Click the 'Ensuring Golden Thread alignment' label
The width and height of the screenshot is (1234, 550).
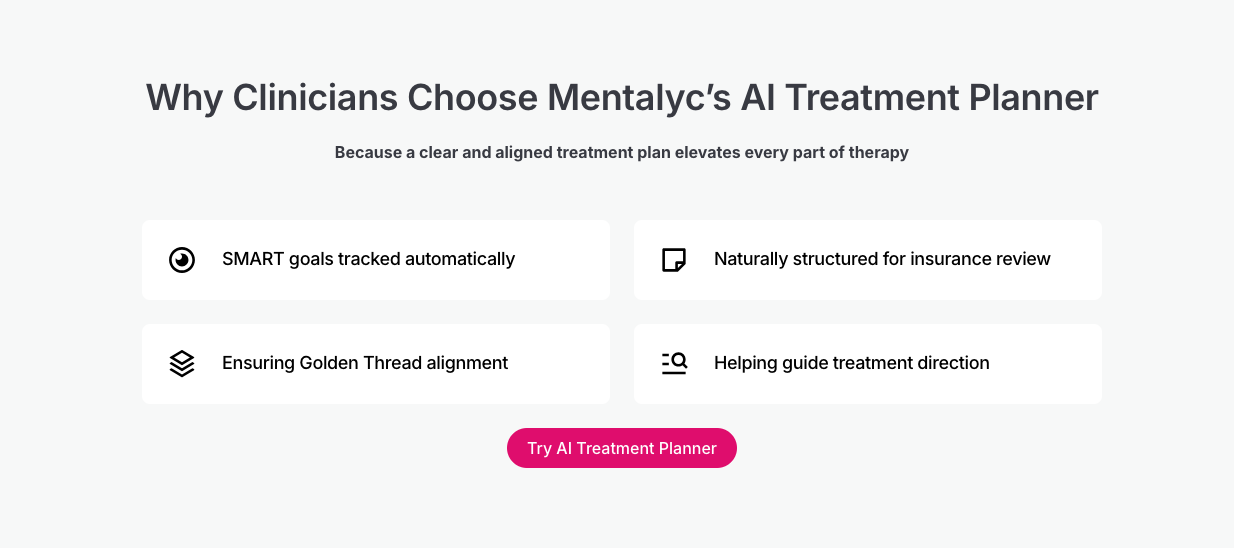pyautogui.click(x=365, y=364)
